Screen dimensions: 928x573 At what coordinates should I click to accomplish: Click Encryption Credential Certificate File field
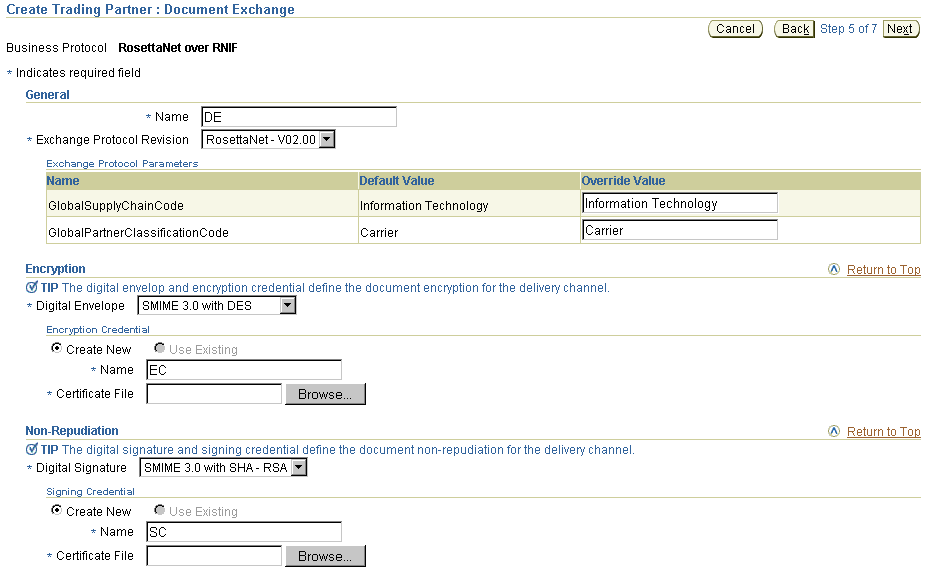[x=214, y=394]
